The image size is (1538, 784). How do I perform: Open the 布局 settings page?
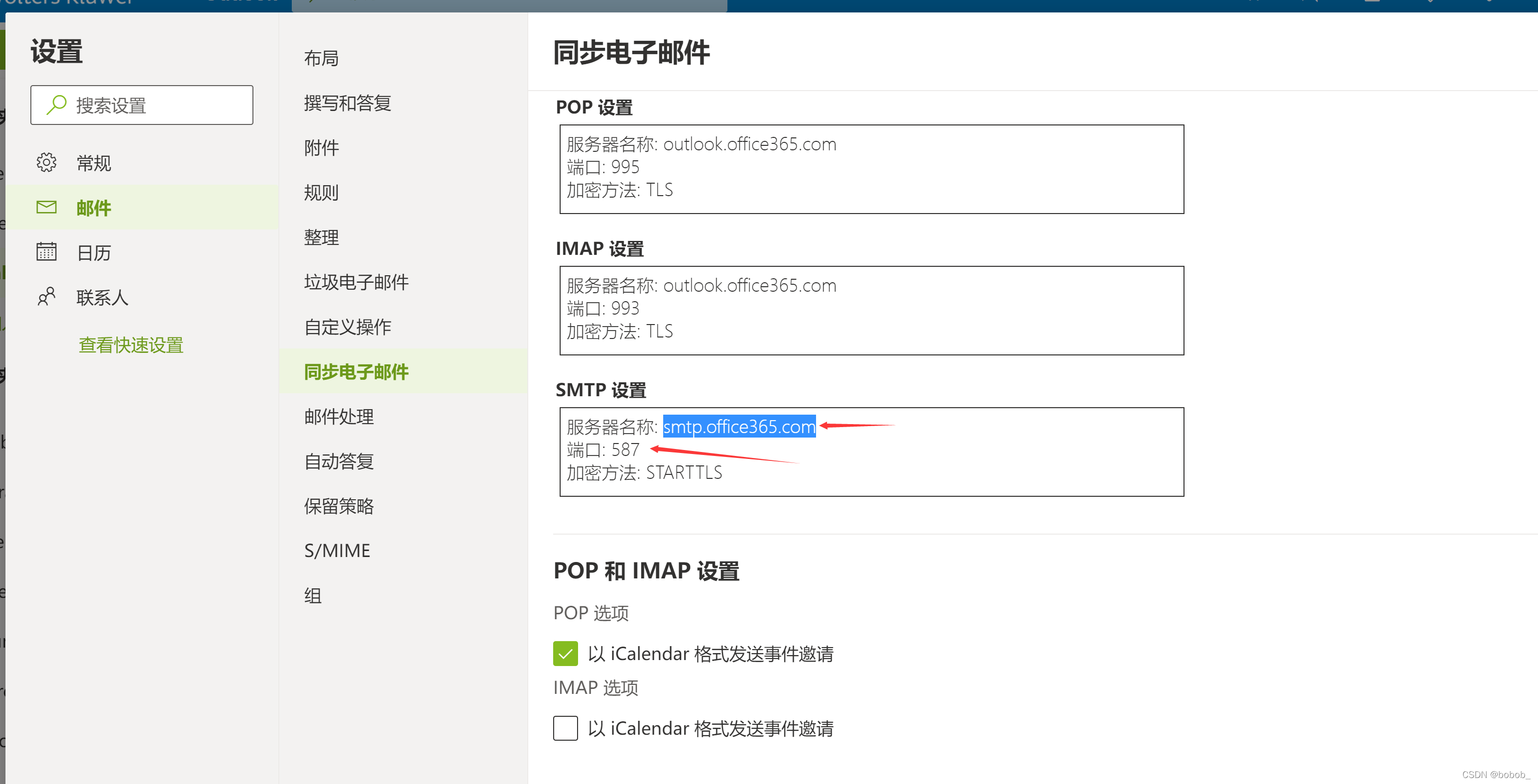pos(321,58)
